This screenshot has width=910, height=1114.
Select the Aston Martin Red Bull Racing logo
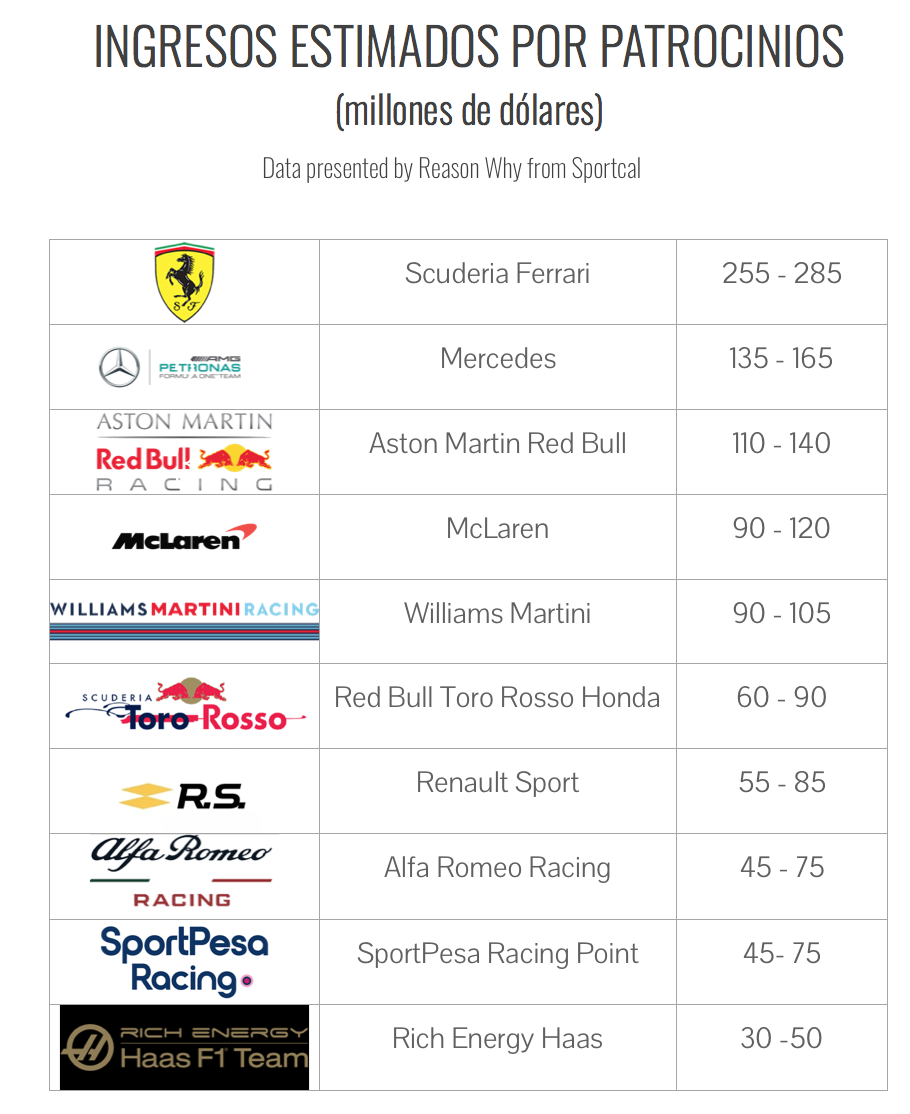pyautogui.click(x=185, y=452)
